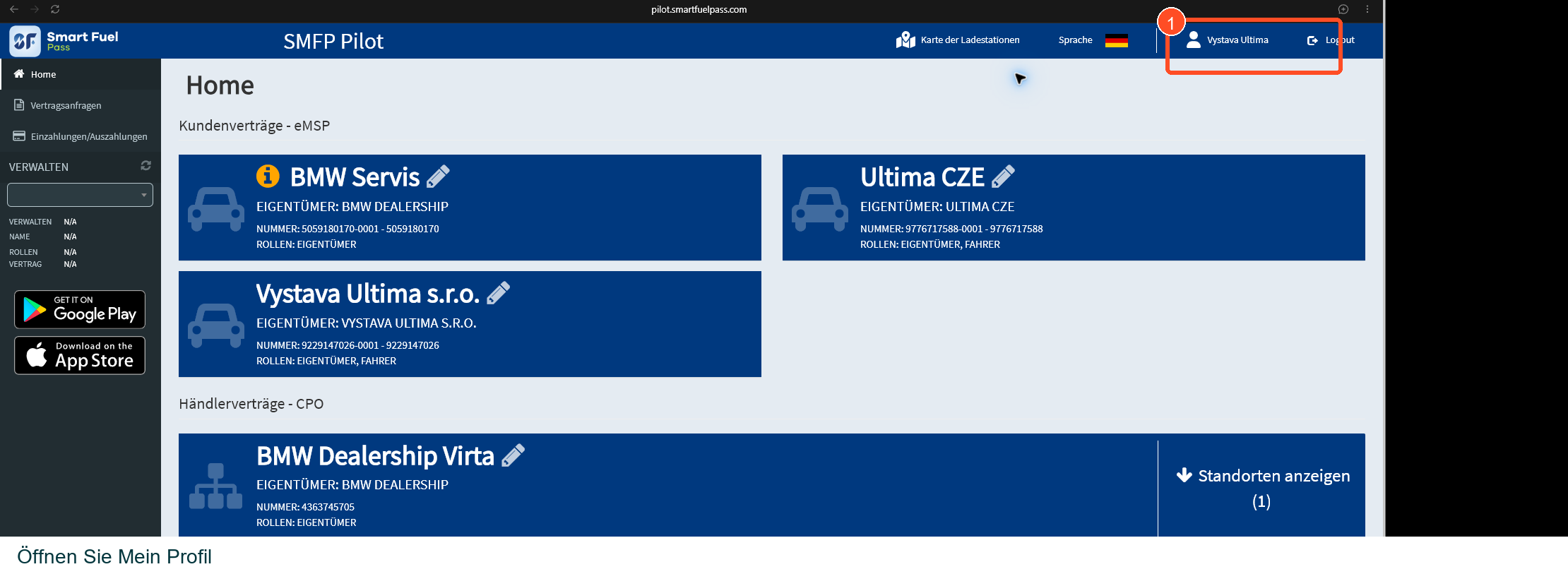
Task: Click the Logout button
Action: tap(1331, 40)
